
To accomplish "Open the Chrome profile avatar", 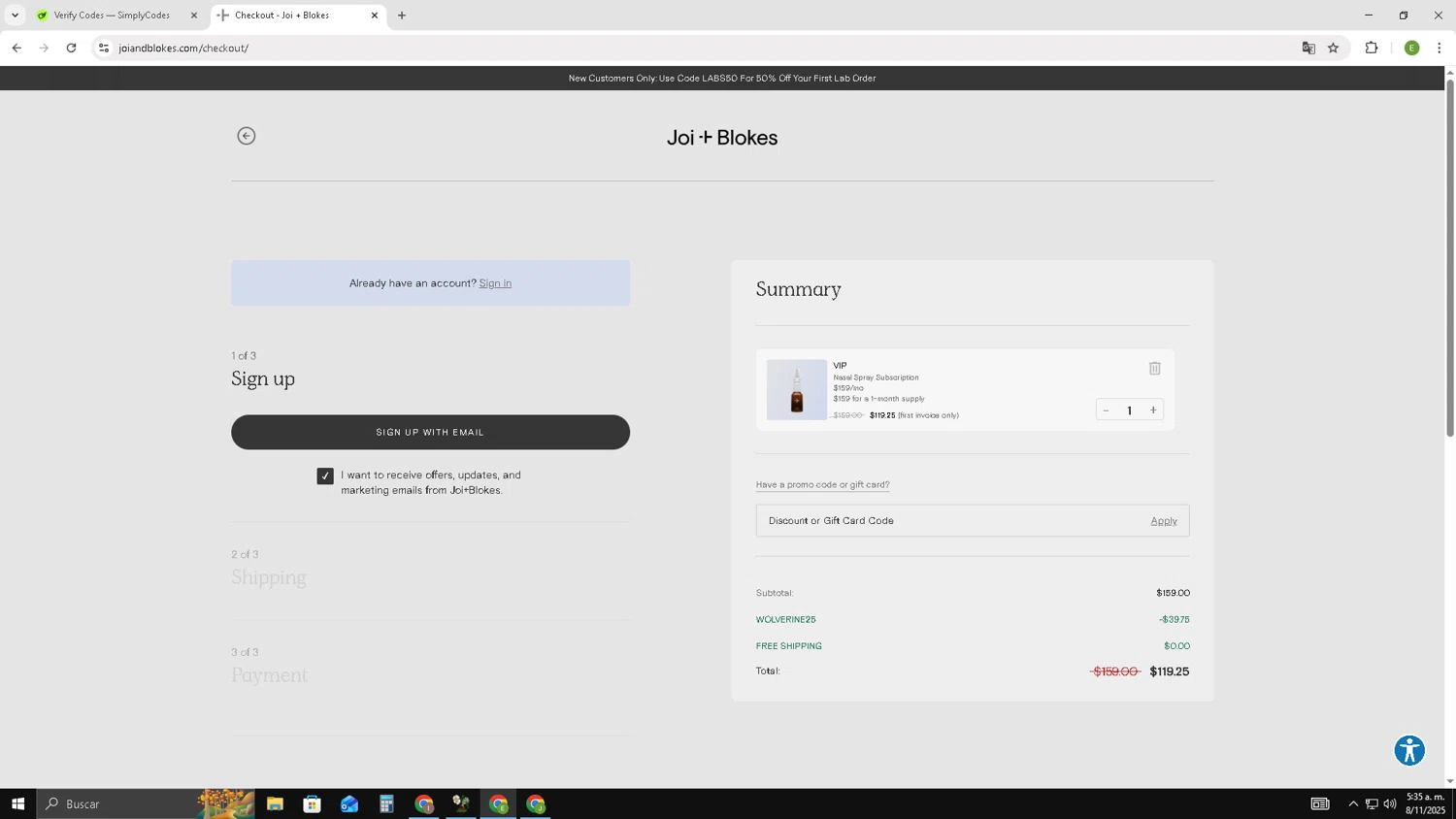I will point(1412,48).
